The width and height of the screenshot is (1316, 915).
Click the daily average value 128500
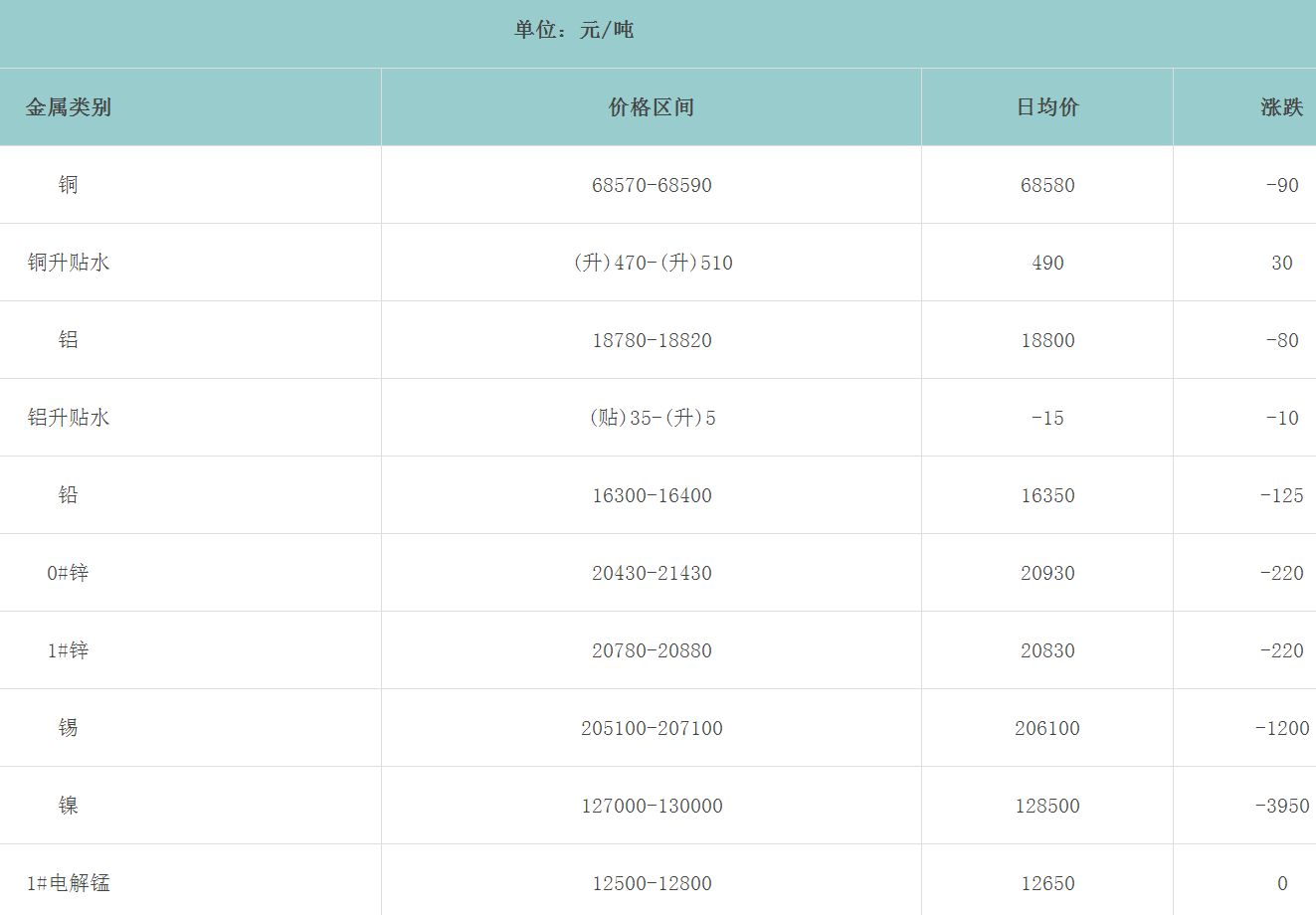click(x=1047, y=806)
